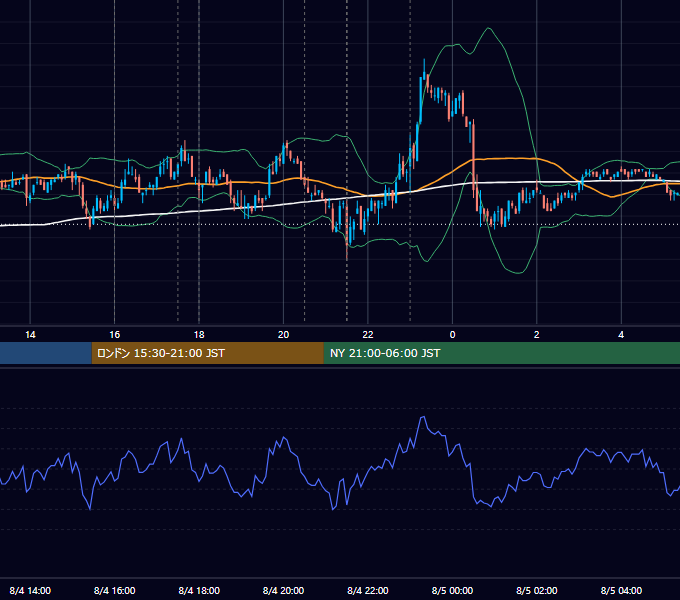Image resolution: width=680 pixels, height=600 pixels.
Task: Click the upper Bollinger band peak after midnight
Action: tap(489, 28)
